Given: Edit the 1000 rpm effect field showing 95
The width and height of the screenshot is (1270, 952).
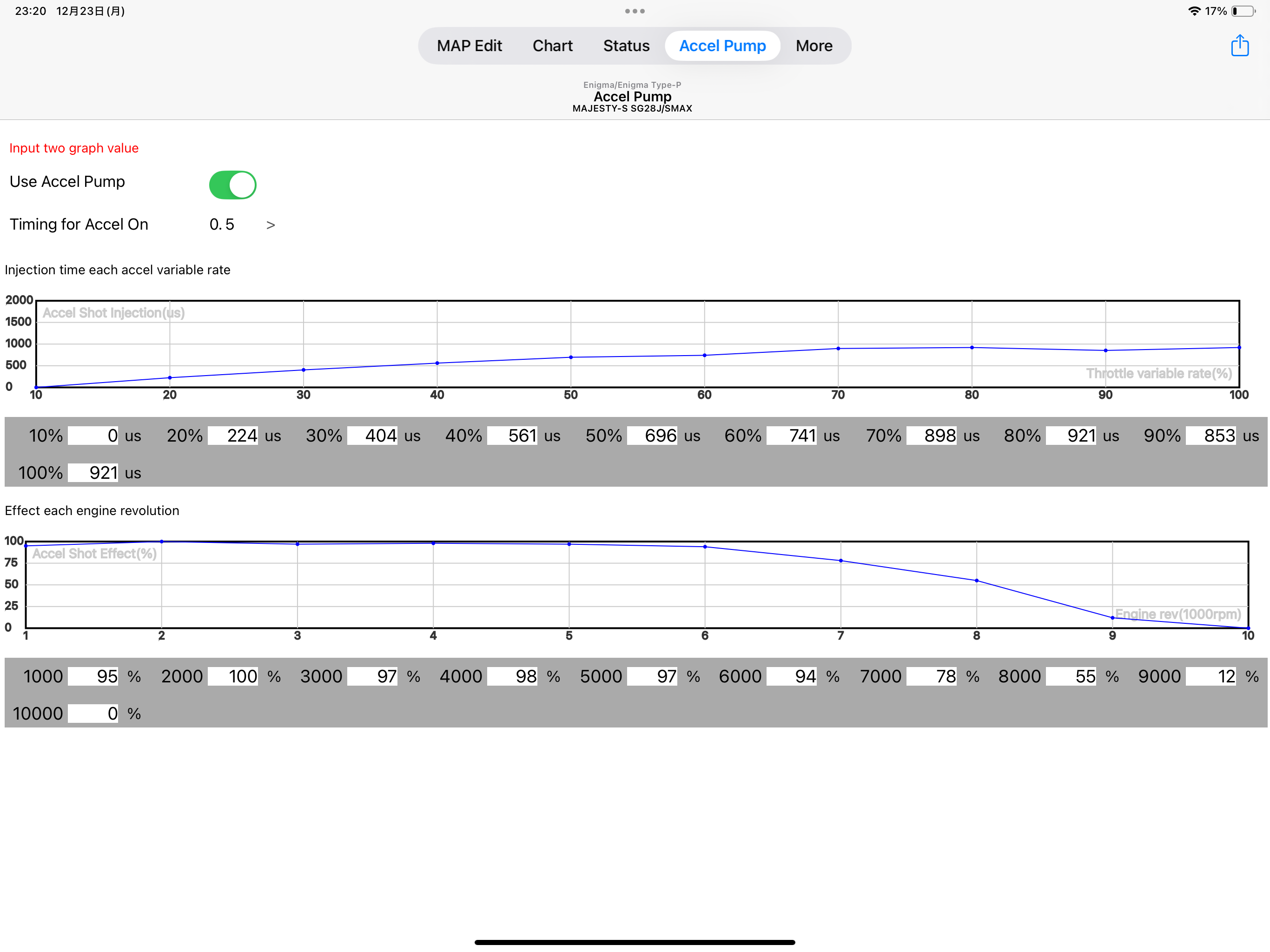Looking at the screenshot, I should pyautogui.click(x=93, y=676).
